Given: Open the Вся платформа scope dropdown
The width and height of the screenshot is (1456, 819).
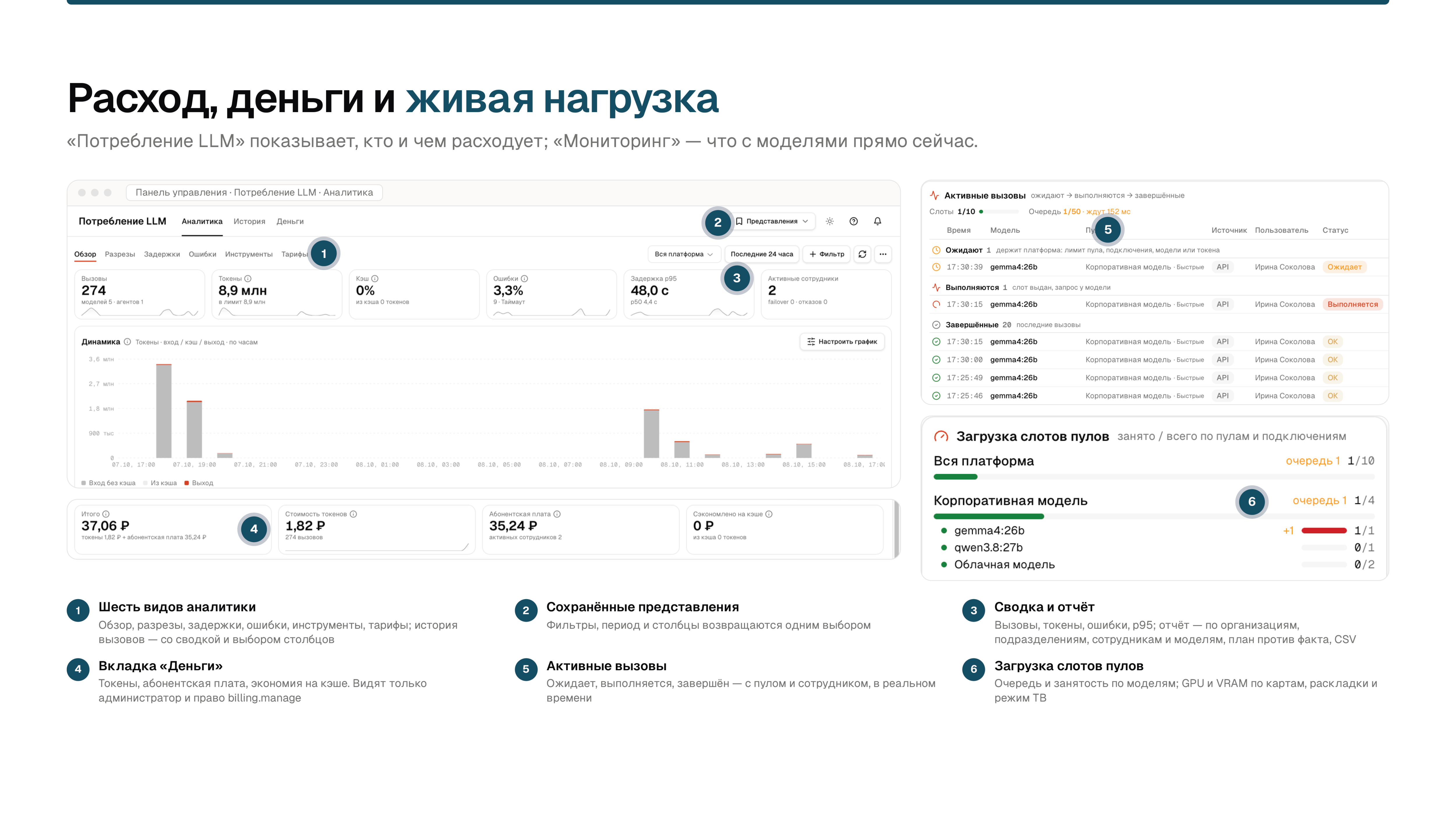Looking at the screenshot, I should click(x=684, y=254).
